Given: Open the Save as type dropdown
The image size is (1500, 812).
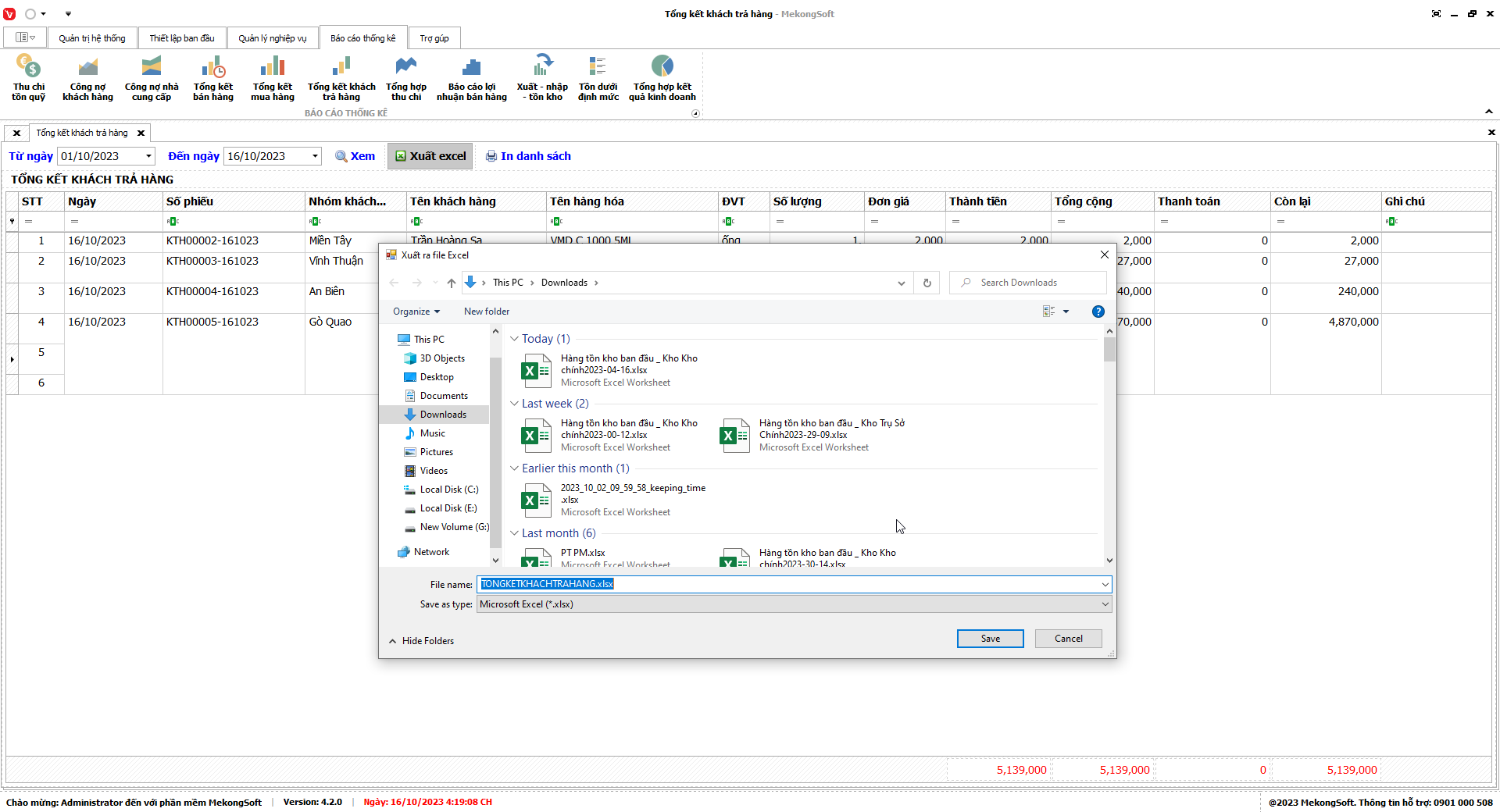Looking at the screenshot, I should tap(1105, 604).
